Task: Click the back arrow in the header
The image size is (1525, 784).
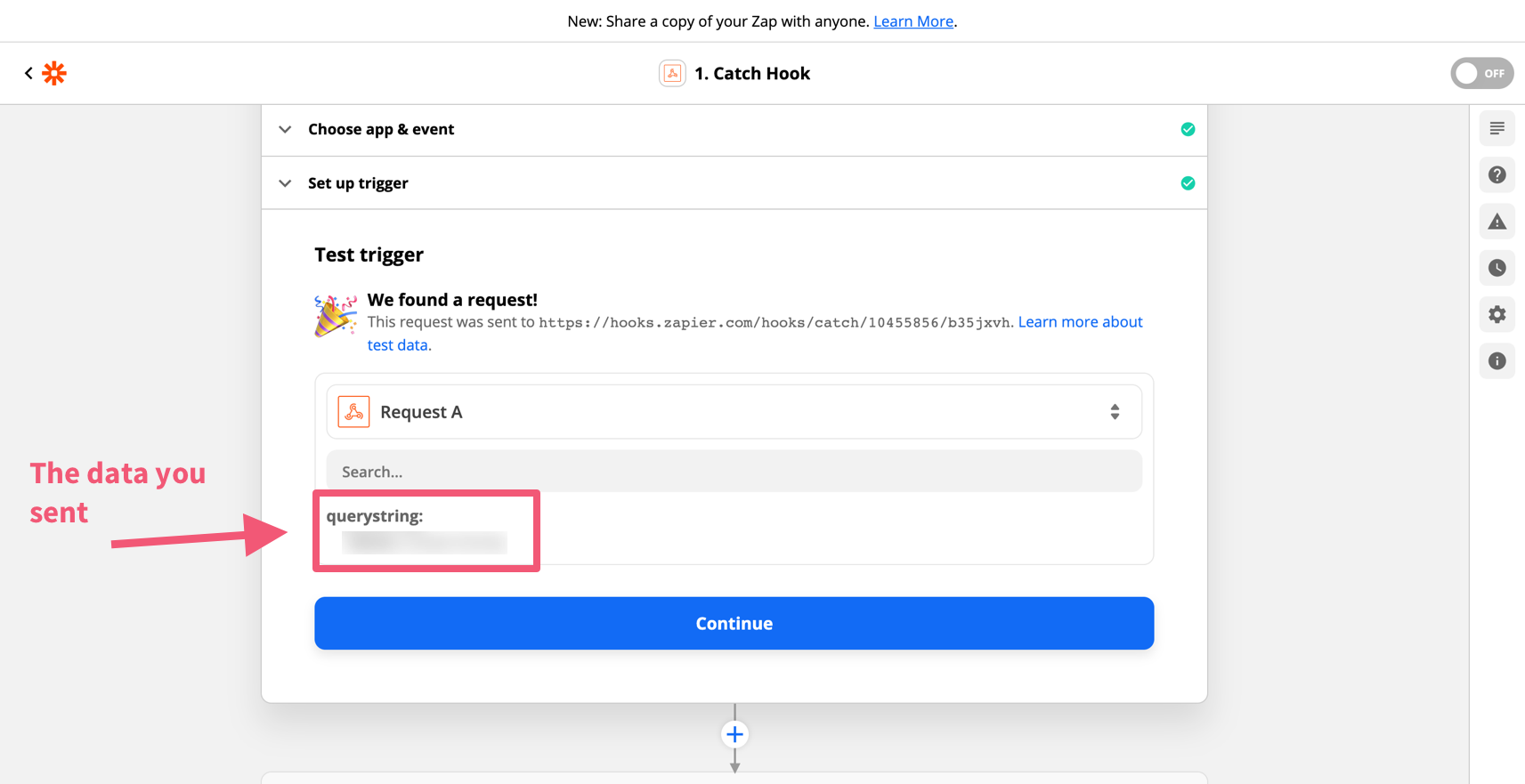Action: click(28, 73)
